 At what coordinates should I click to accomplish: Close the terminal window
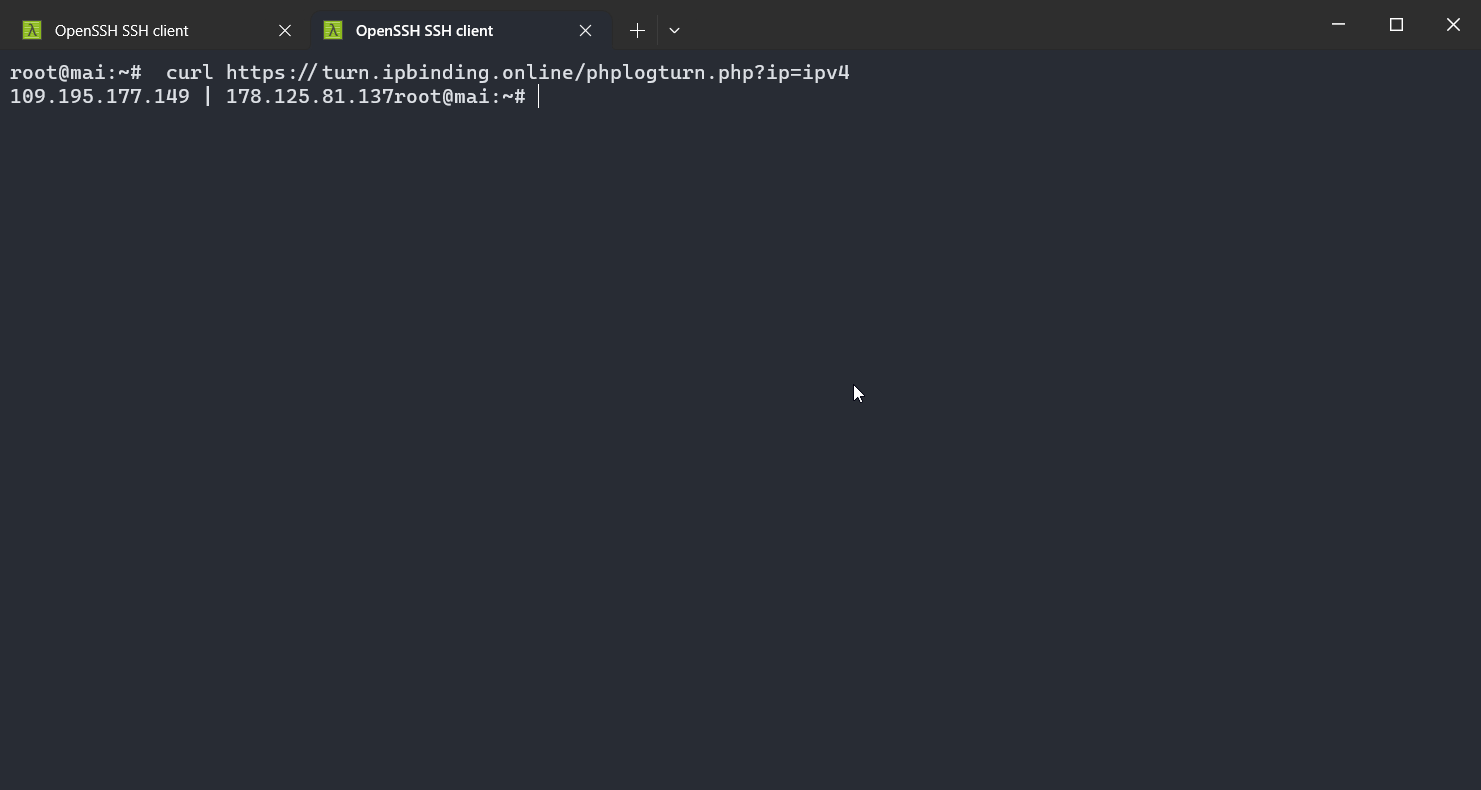[1453, 25]
